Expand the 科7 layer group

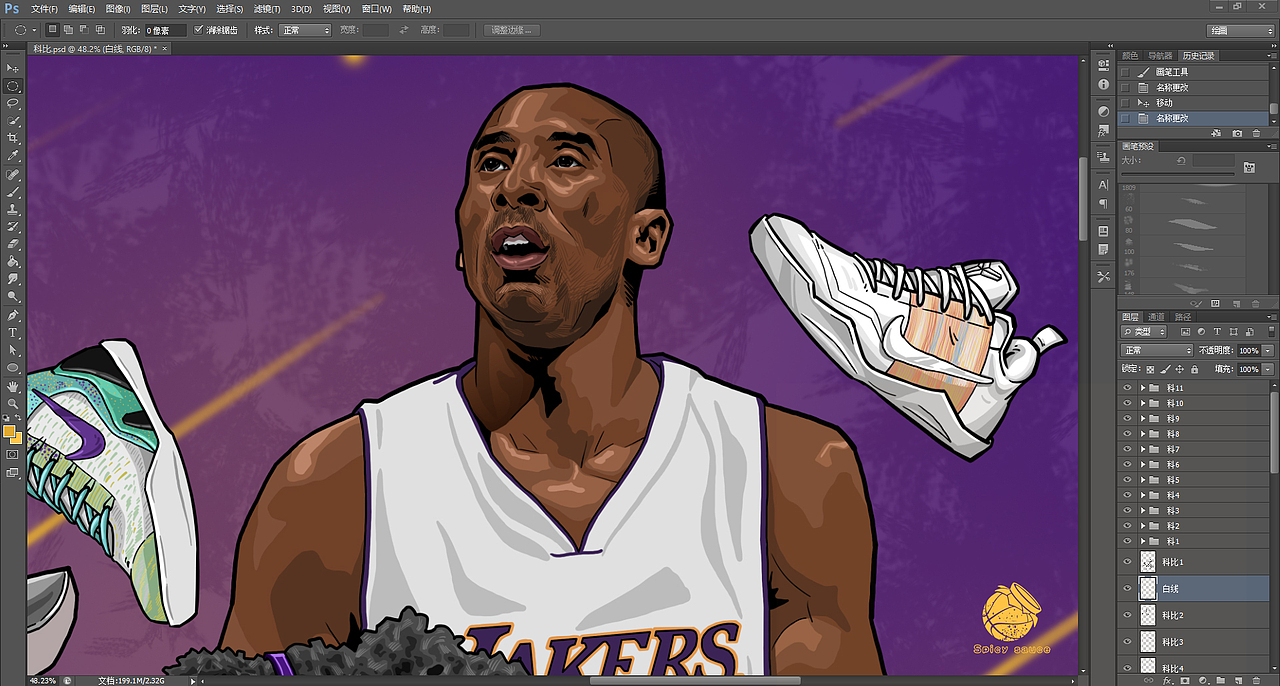tap(1143, 449)
